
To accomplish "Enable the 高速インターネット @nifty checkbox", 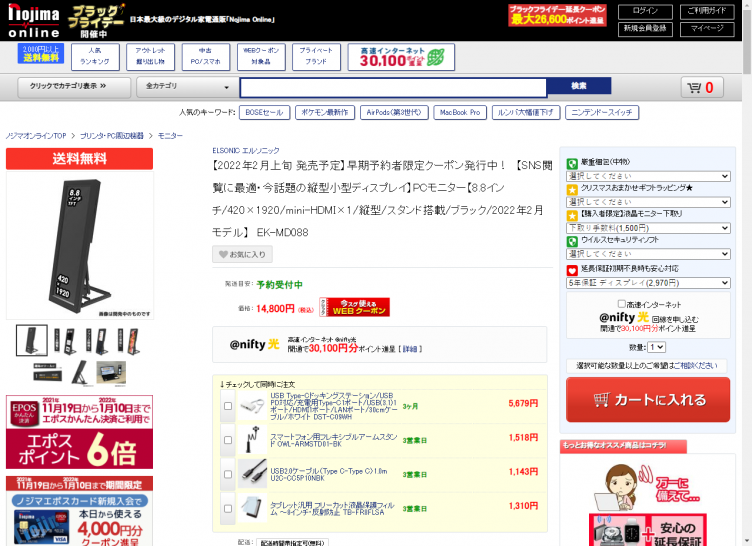I will click(622, 304).
